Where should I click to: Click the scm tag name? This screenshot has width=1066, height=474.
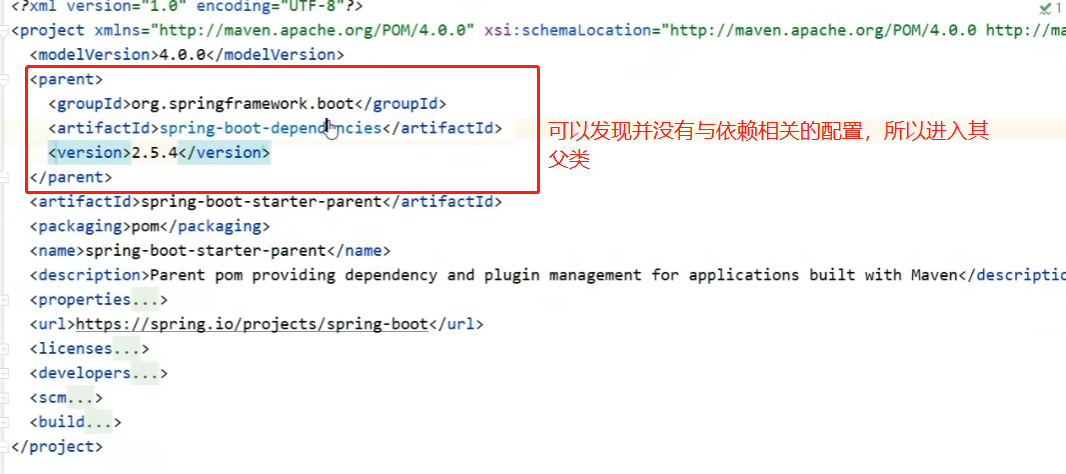click(52, 398)
